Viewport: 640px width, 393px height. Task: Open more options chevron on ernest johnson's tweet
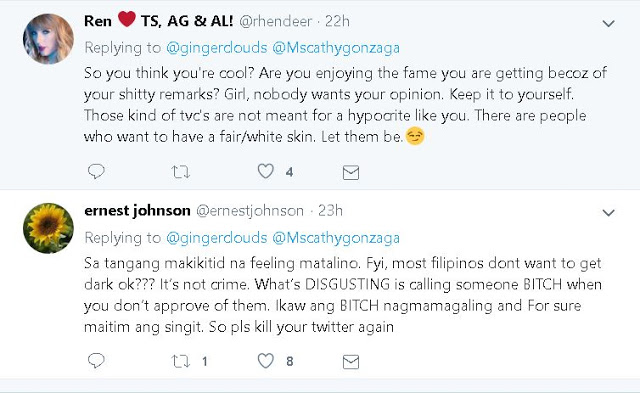point(609,213)
